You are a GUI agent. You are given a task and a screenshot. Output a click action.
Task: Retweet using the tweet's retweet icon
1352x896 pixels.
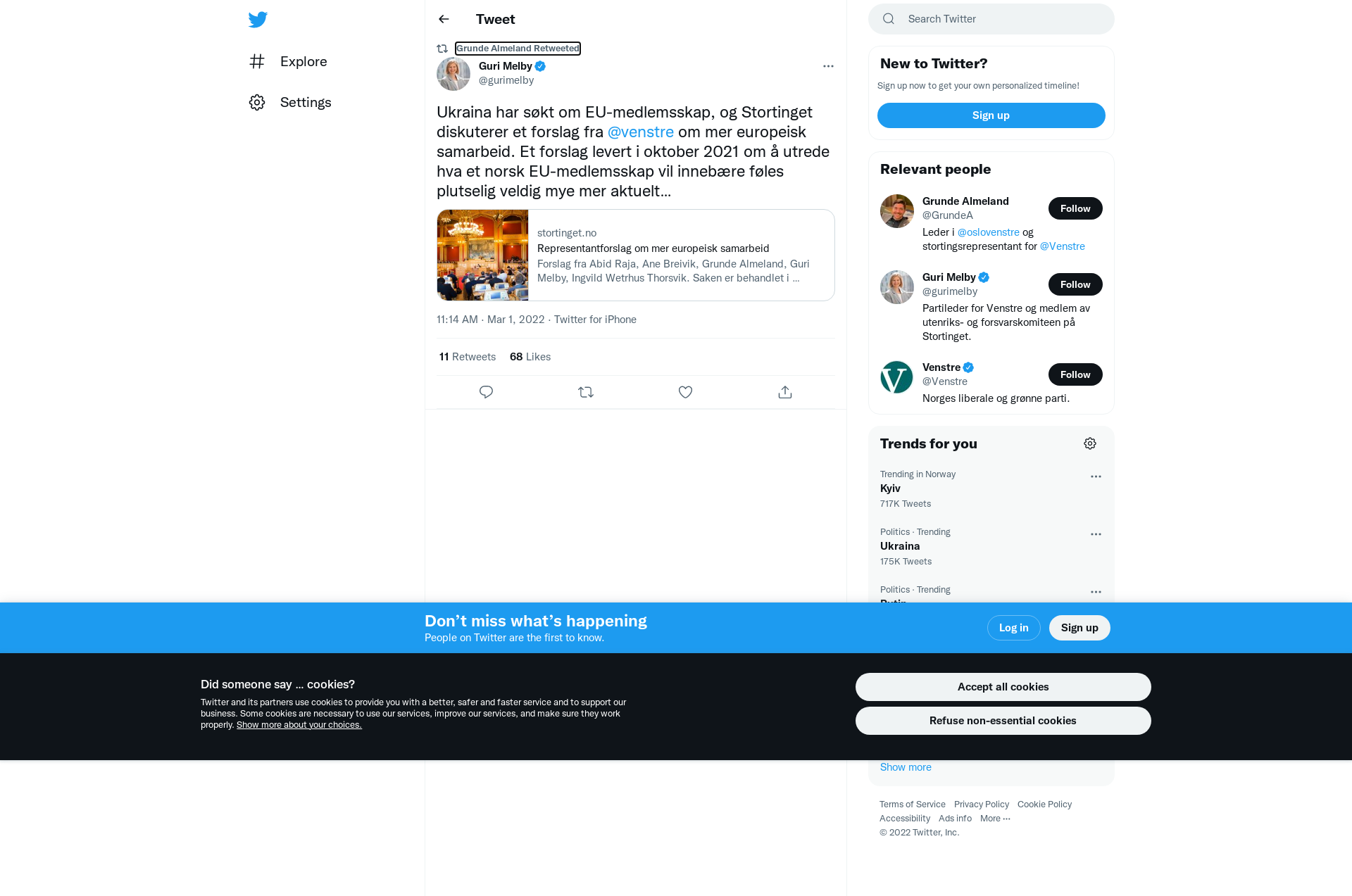coord(586,392)
